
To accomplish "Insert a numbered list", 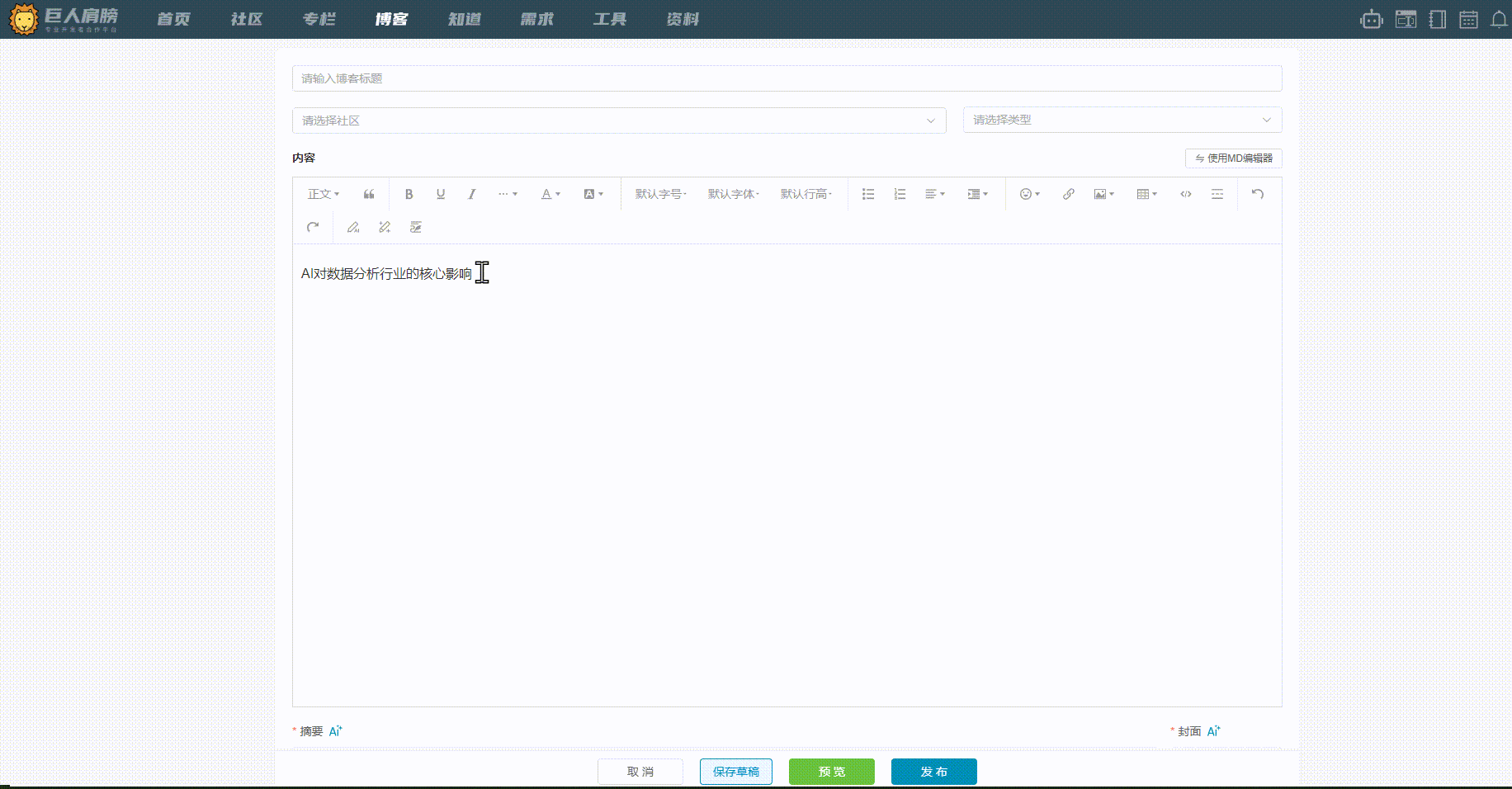I will tap(900, 194).
